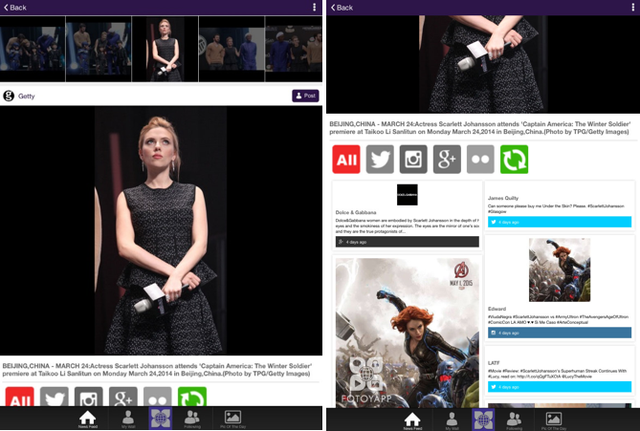Screen dimensions: 640x431
Task: Open the three-dot menu on left screen
Action: coord(314,7)
